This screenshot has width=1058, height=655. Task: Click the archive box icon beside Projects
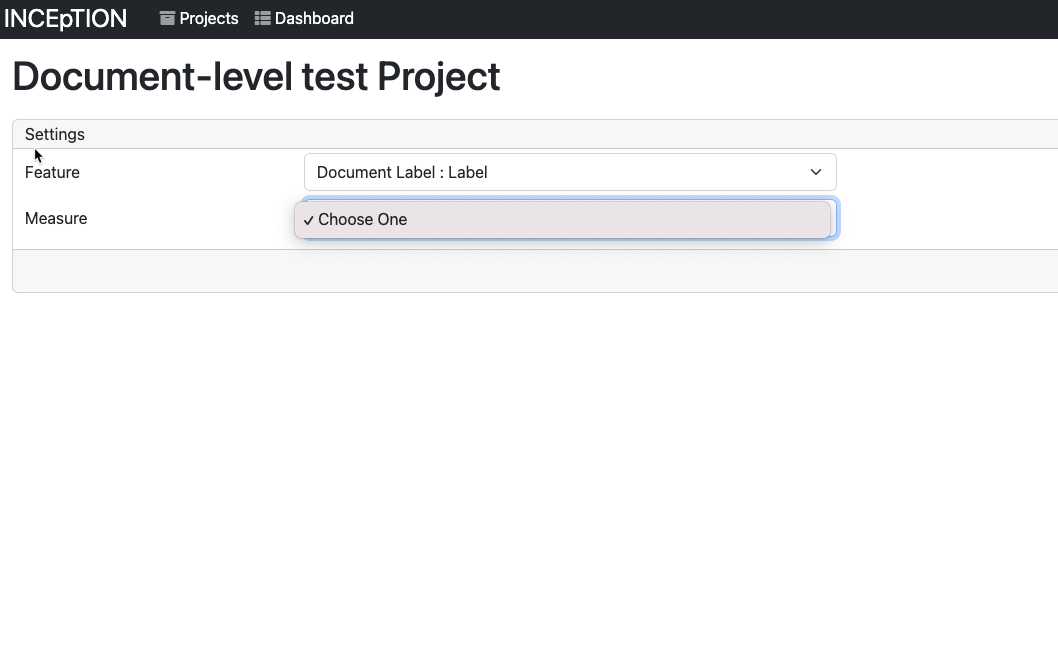[166, 18]
